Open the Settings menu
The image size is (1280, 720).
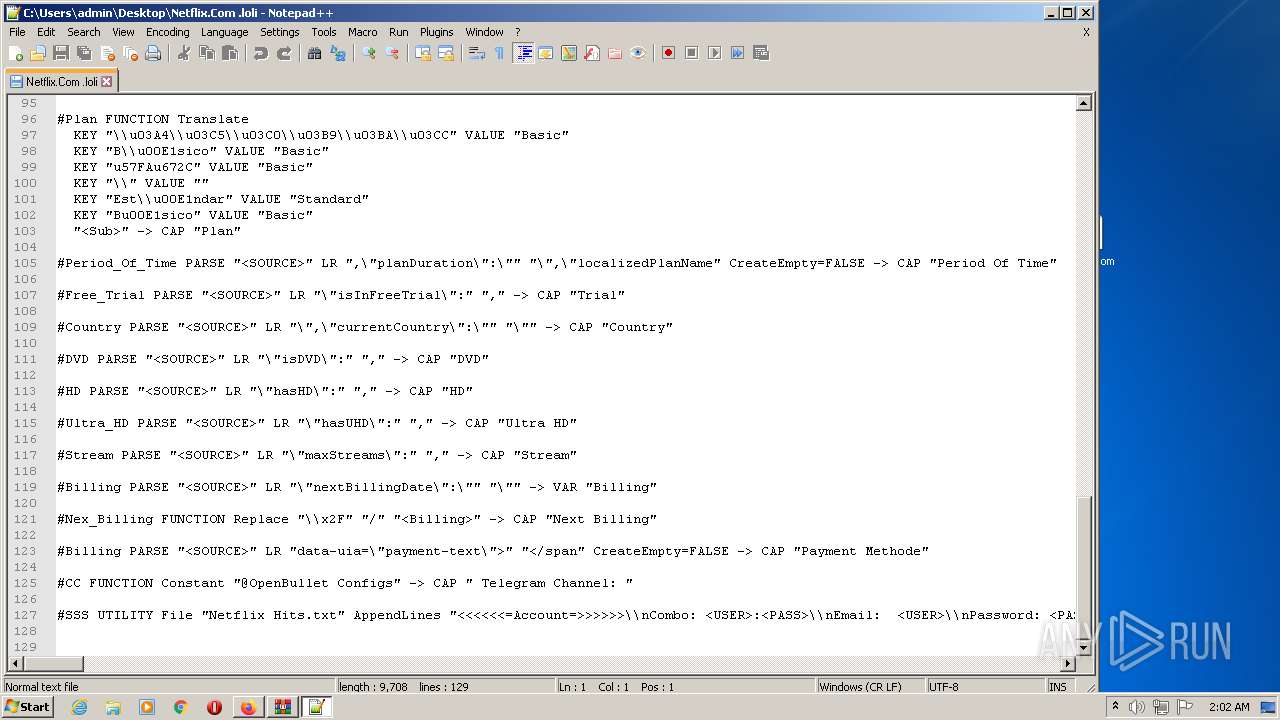coord(280,32)
